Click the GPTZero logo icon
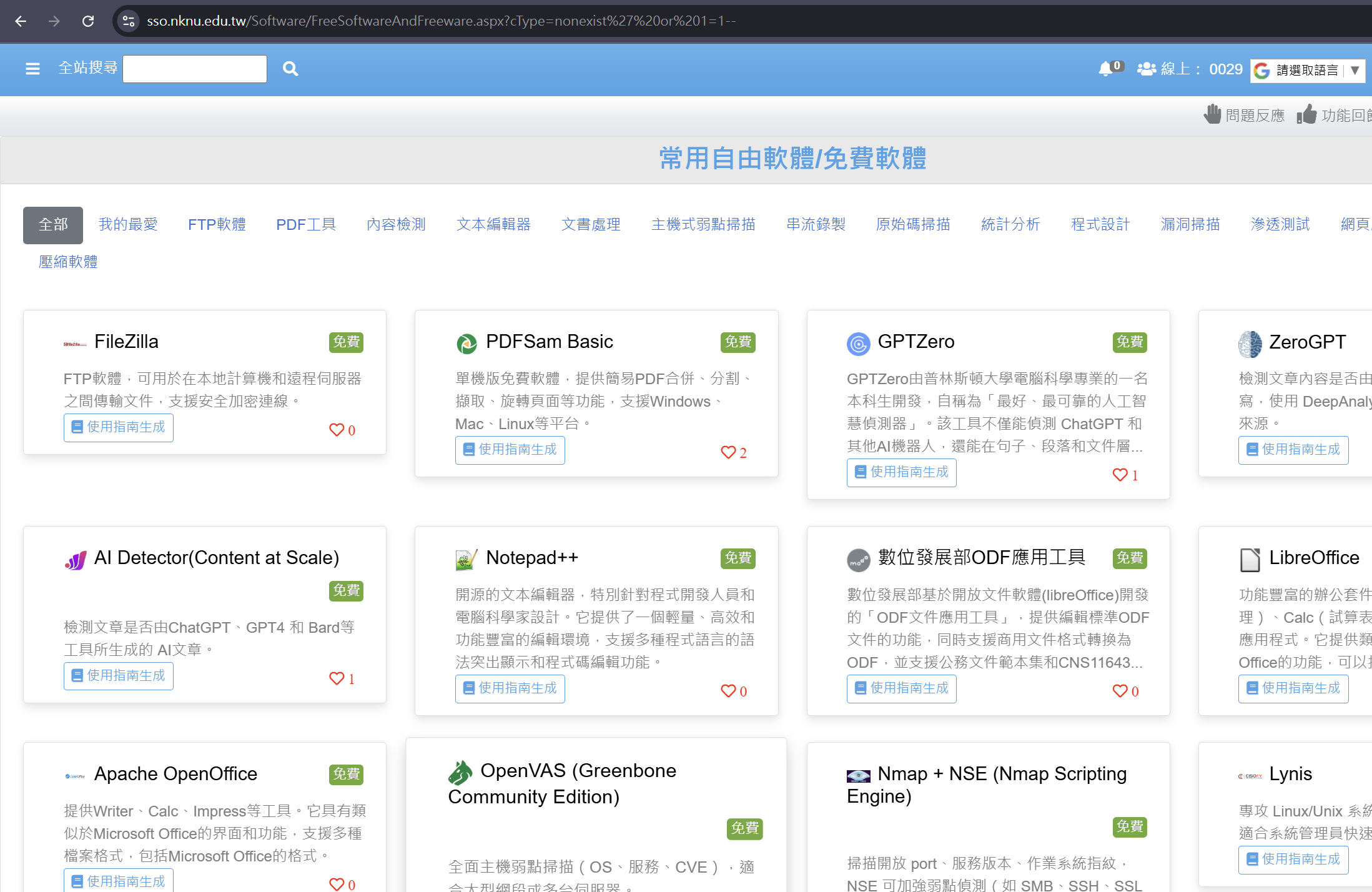This screenshot has height=892, width=1372. point(858,344)
